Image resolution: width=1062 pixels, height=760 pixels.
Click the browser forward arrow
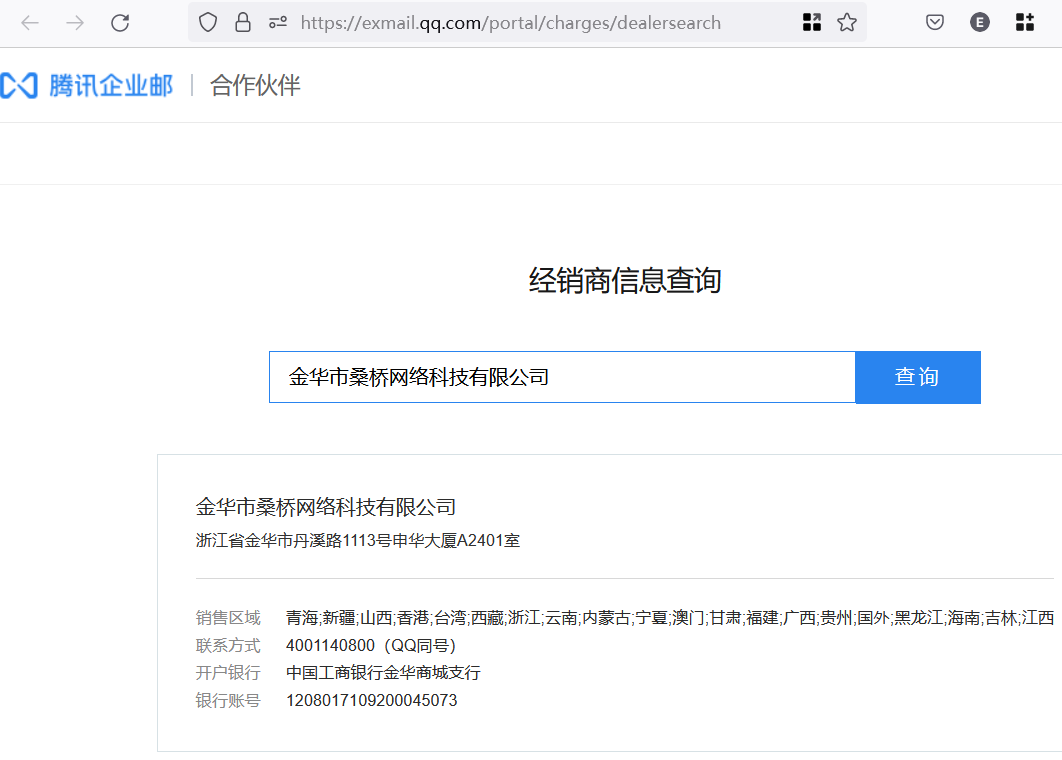coord(72,22)
